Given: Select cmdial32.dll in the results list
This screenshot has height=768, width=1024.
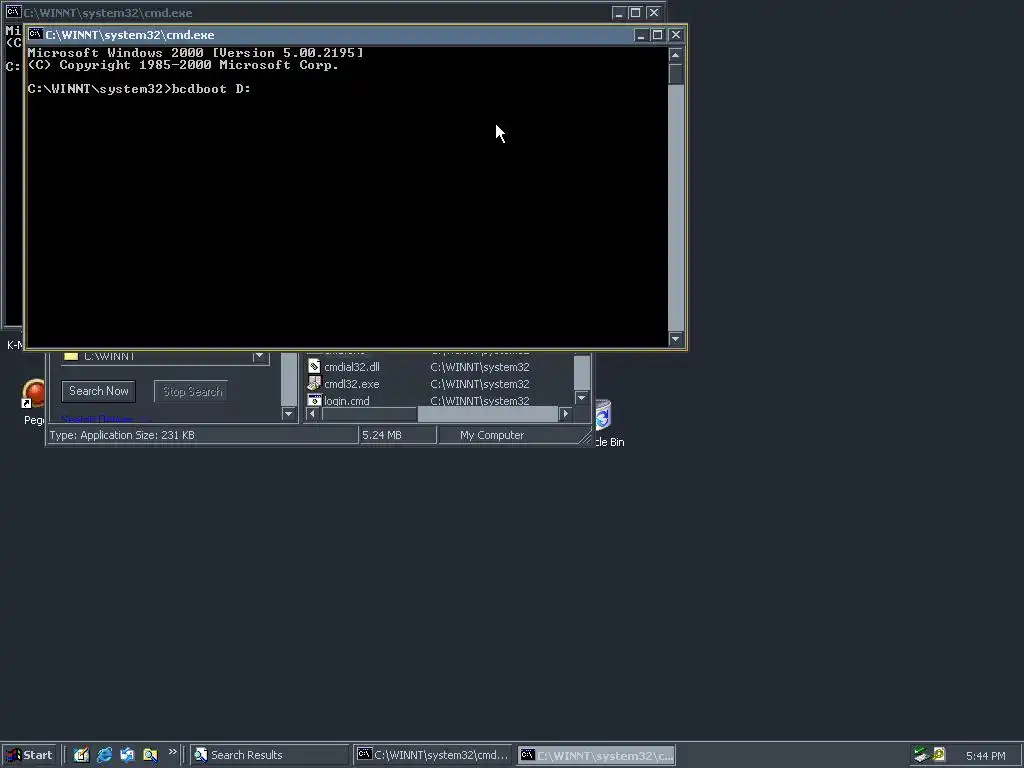Looking at the screenshot, I should coord(351,367).
